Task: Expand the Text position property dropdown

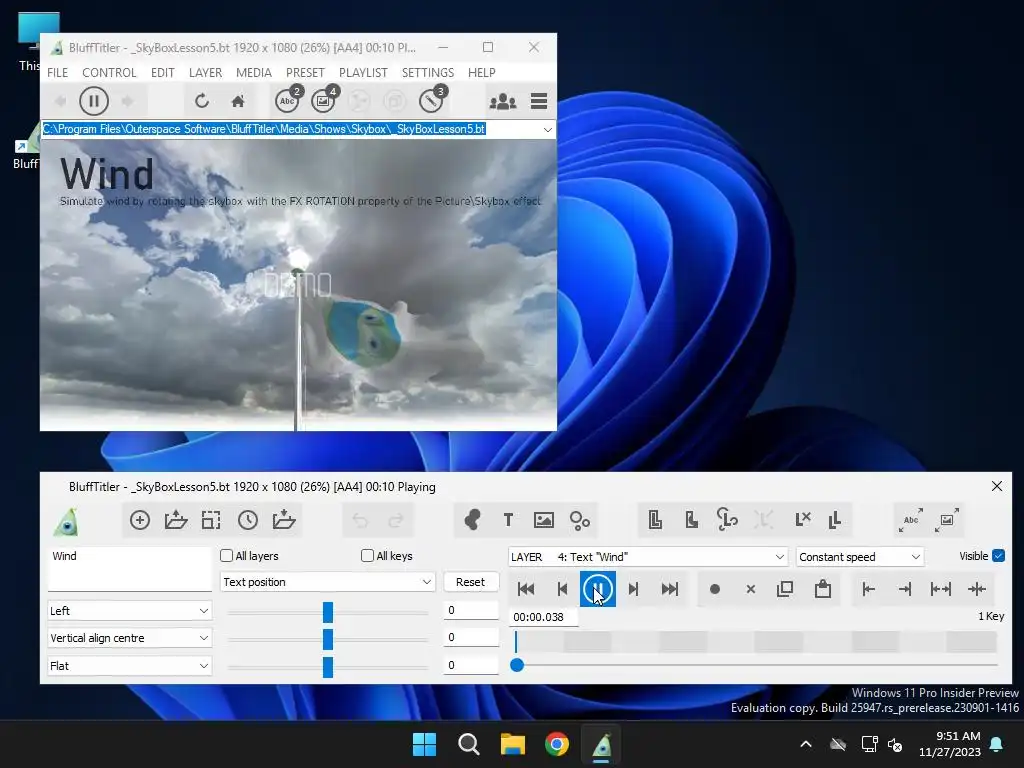Action: click(327, 582)
